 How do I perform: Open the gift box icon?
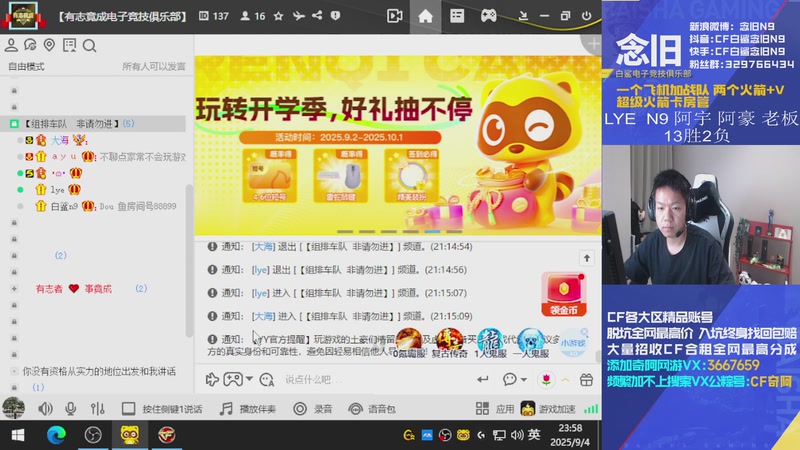[586, 379]
